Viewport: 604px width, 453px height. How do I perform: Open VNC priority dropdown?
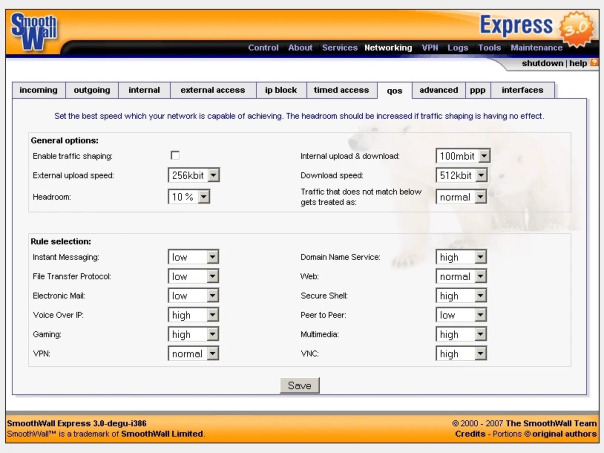click(x=461, y=353)
